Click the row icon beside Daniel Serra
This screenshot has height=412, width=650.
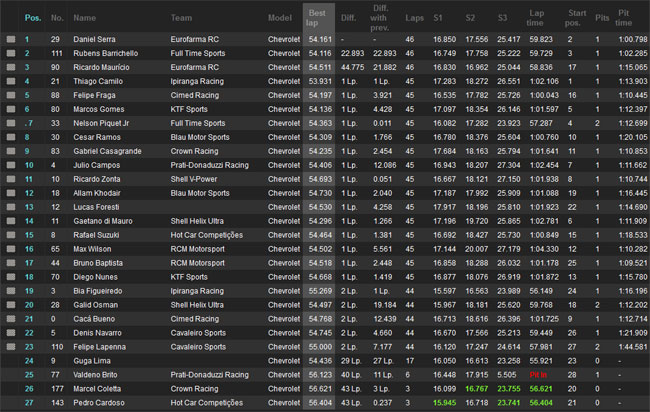11,39
